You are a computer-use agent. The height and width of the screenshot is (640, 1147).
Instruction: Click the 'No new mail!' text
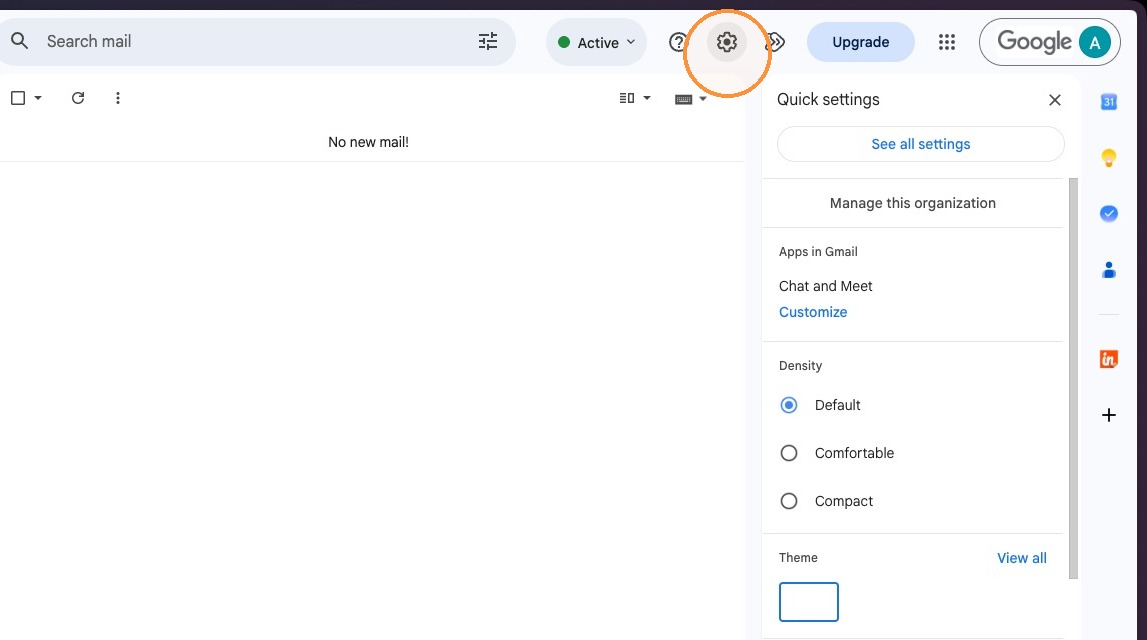tap(368, 143)
